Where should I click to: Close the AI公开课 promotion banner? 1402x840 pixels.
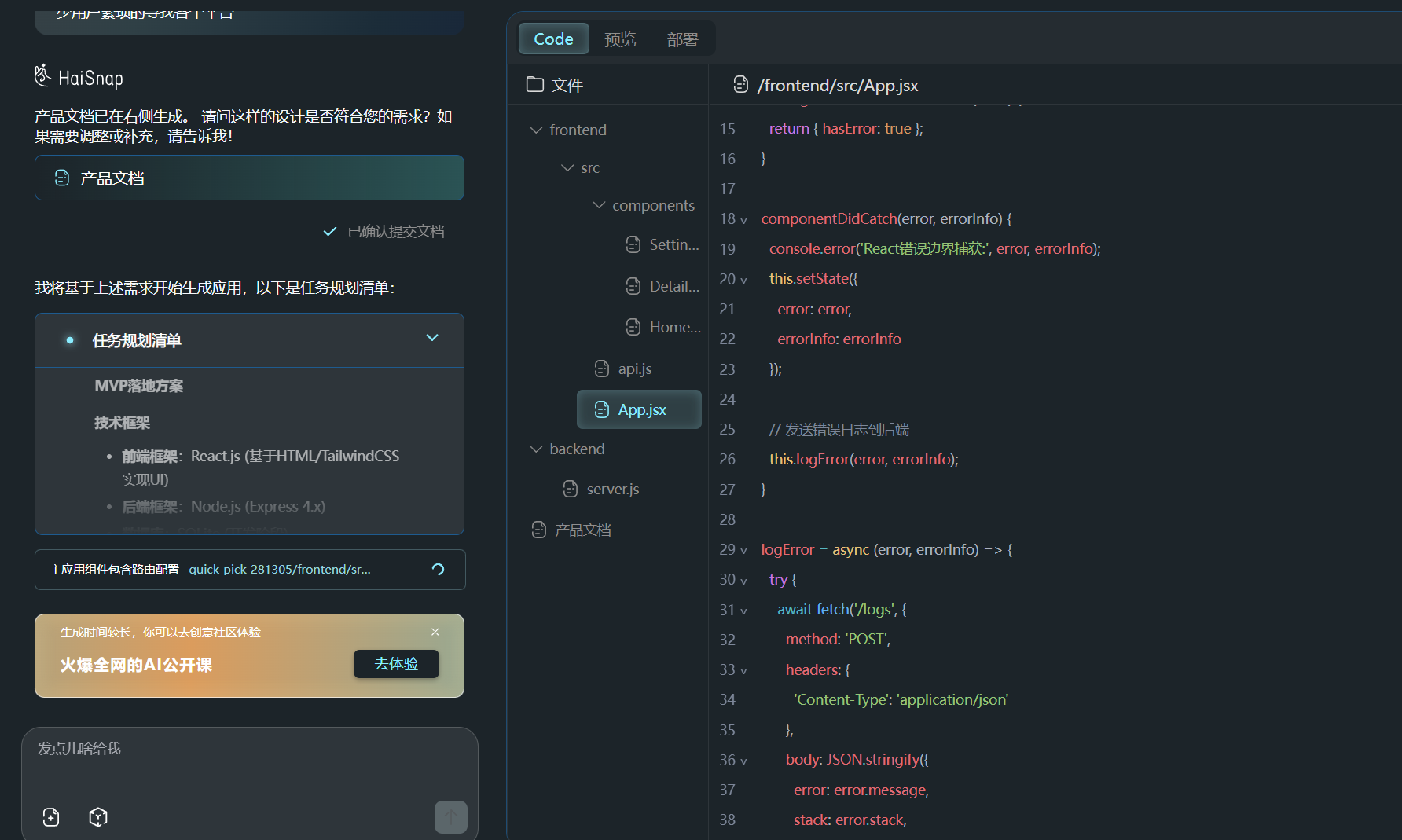(435, 632)
